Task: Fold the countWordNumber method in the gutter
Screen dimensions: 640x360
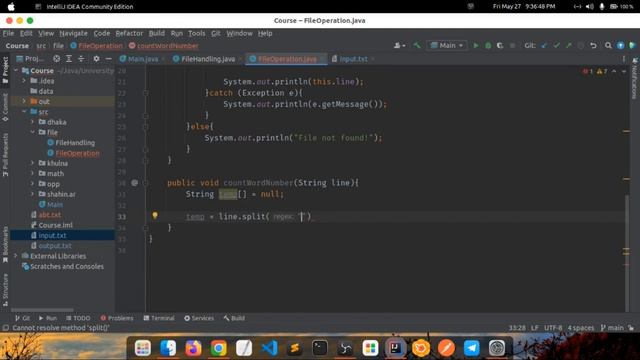Action: [145, 182]
